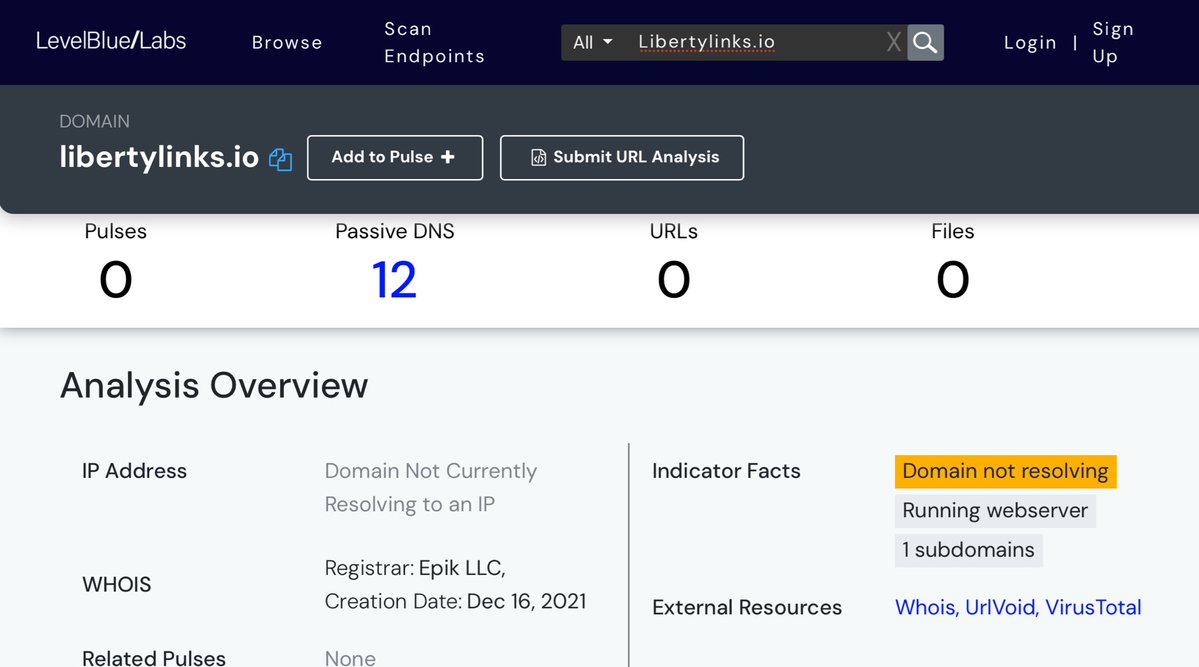Open the UrlVoid external resource link
Screen dimensions: 1199x667
pyautogui.click(x=1000, y=607)
